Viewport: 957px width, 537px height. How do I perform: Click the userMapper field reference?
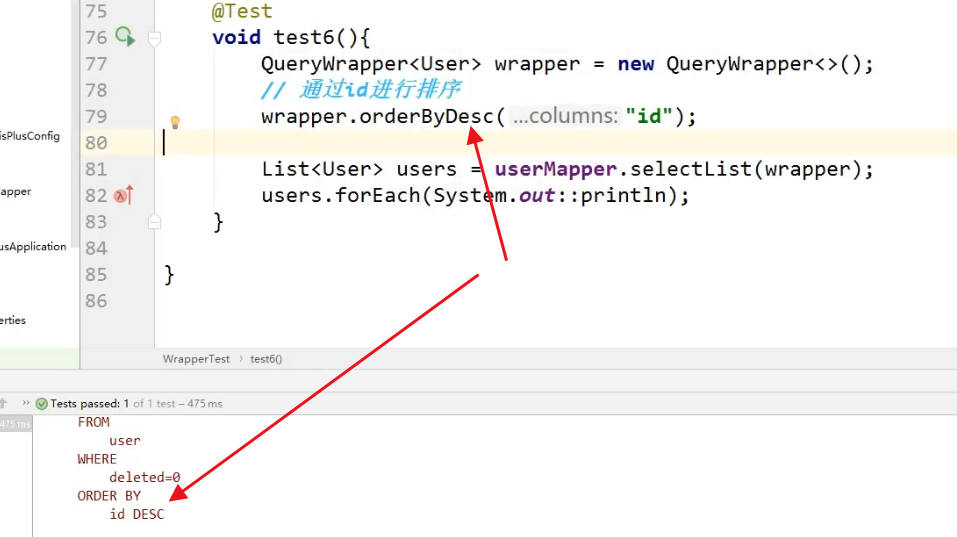pyautogui.click(x=555, y=169)
